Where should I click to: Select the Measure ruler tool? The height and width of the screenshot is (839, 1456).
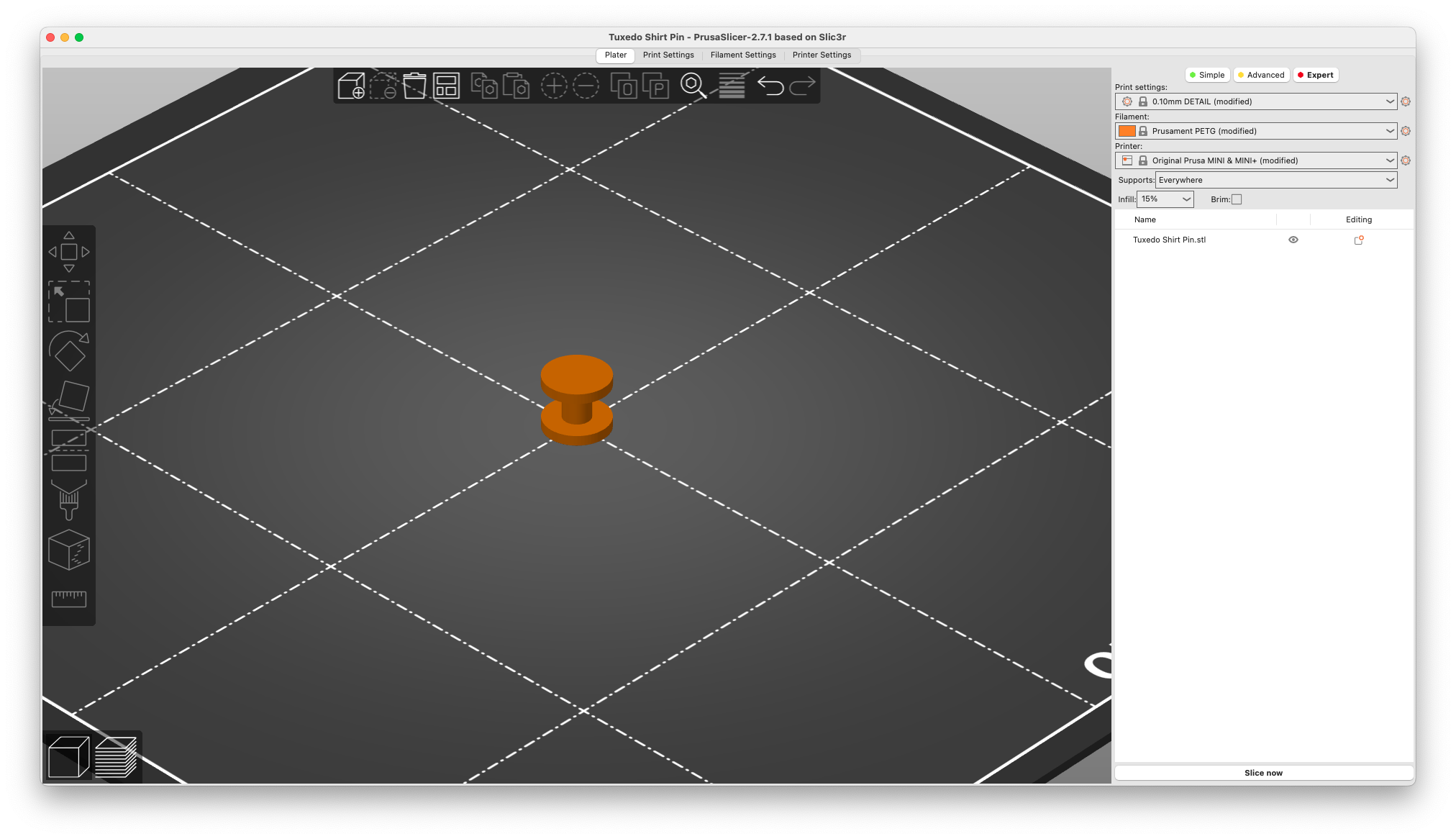[69, 599]
